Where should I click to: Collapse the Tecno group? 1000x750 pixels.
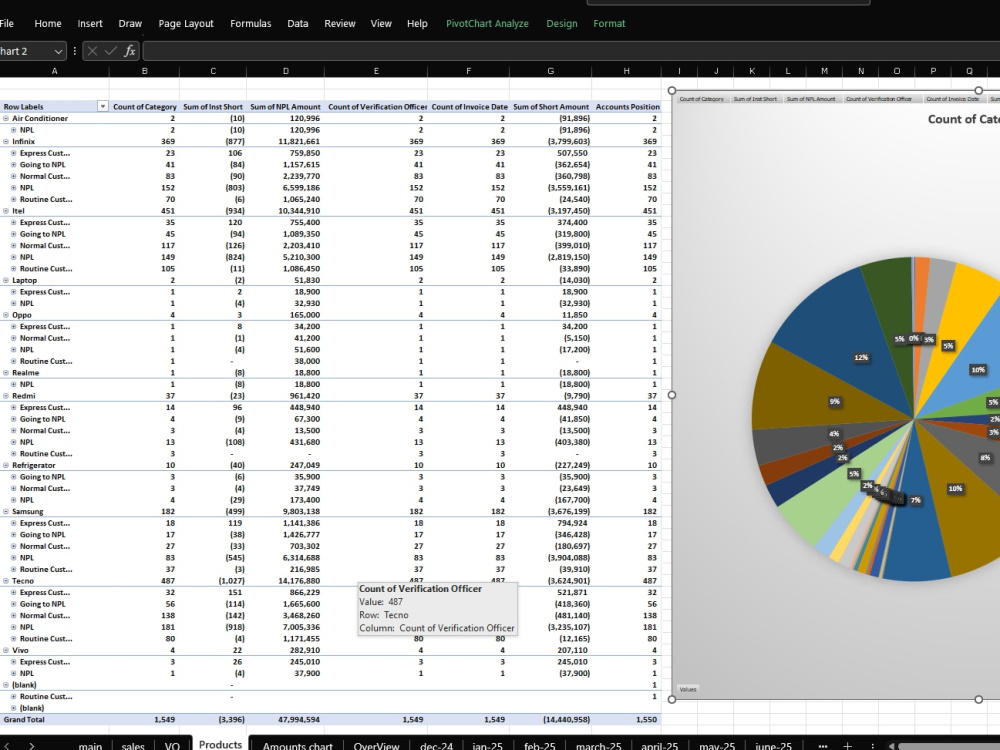[6, 580]
